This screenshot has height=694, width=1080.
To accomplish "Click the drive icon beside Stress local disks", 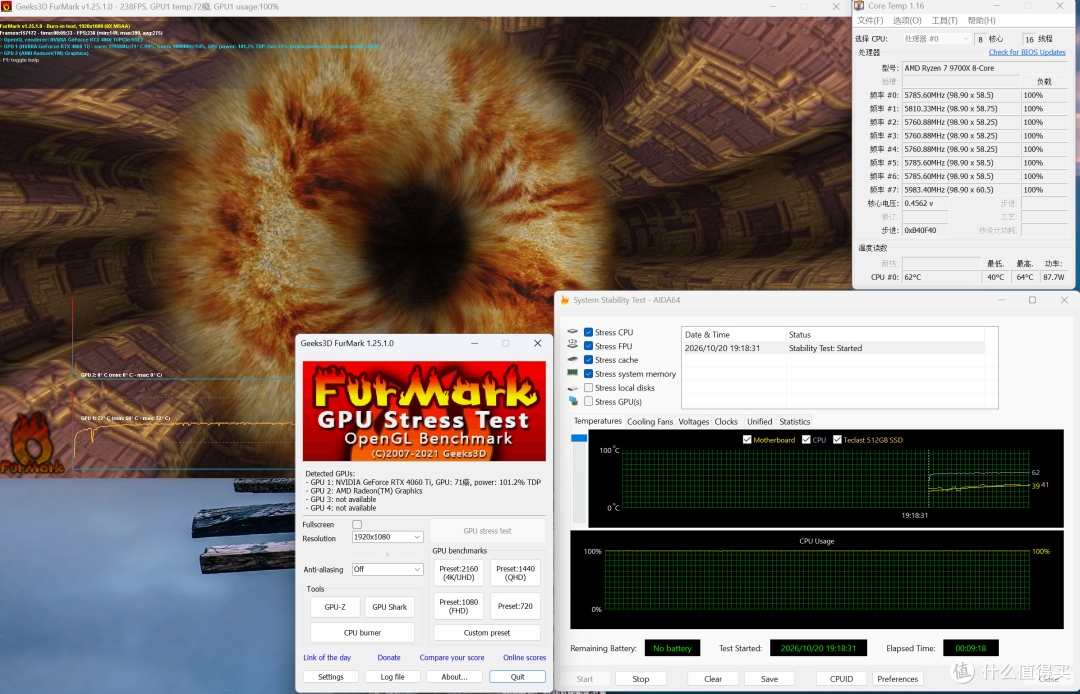I will point(572,388).
